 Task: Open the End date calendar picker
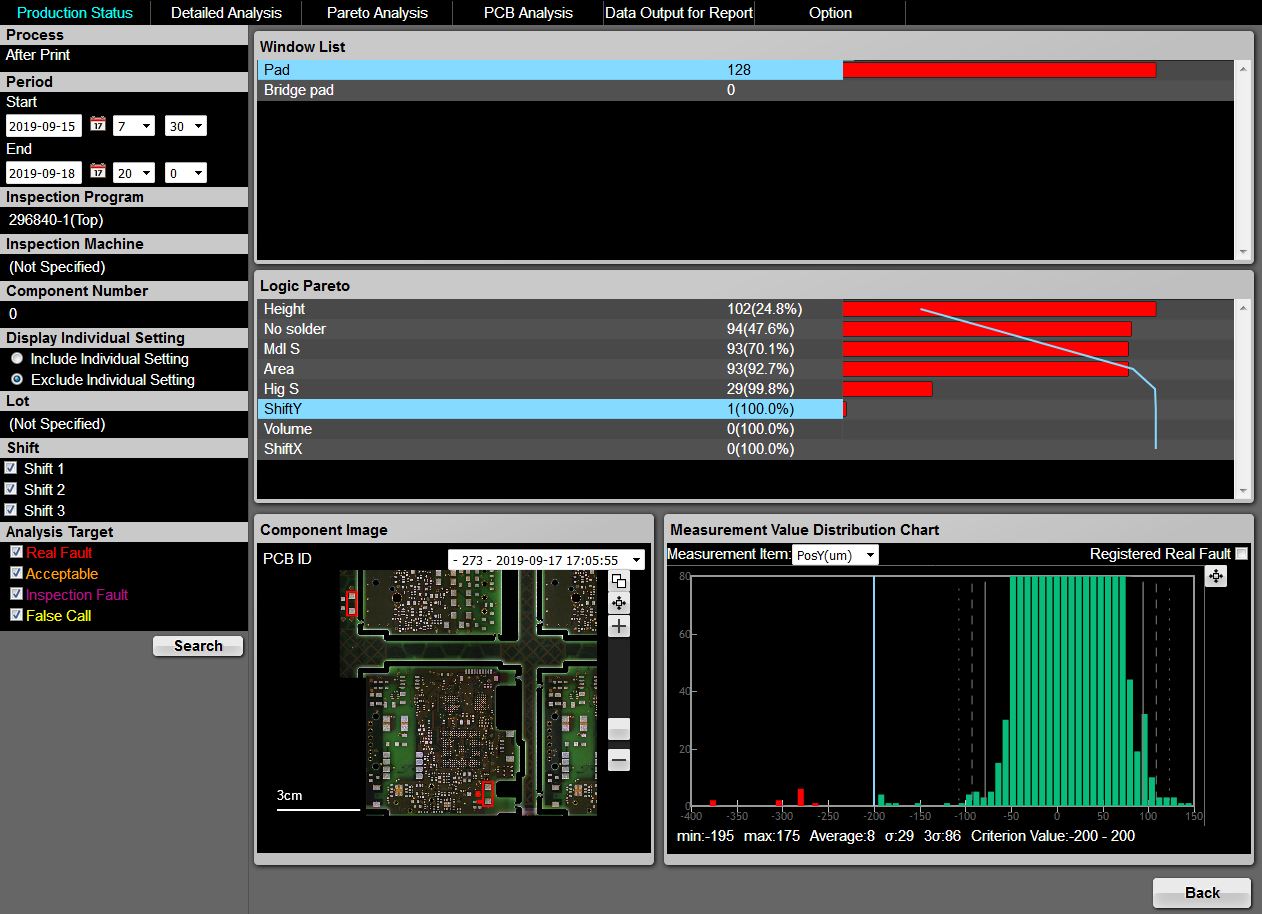(97, 172)
